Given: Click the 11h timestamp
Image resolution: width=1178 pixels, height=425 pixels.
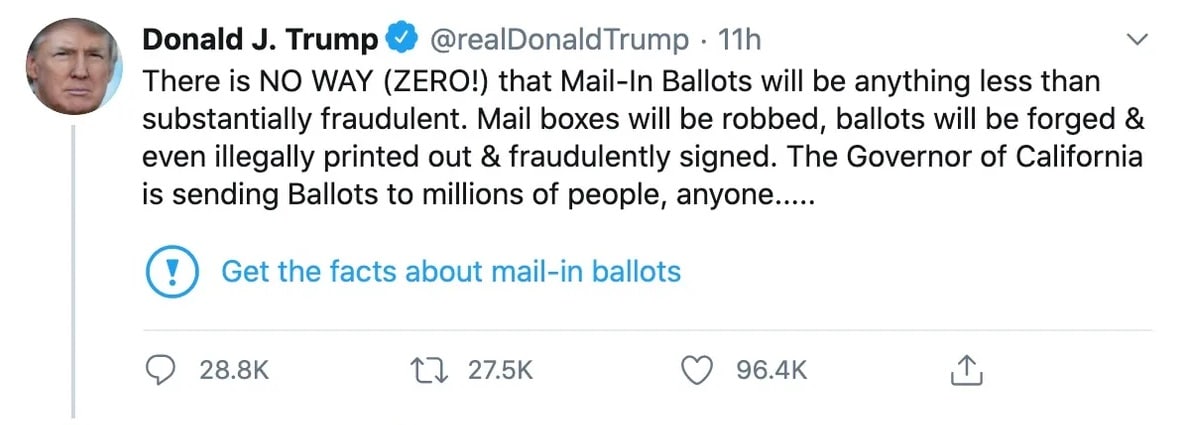Looking at the screenshot, I should pyautogui.click(x=740, y=40).
